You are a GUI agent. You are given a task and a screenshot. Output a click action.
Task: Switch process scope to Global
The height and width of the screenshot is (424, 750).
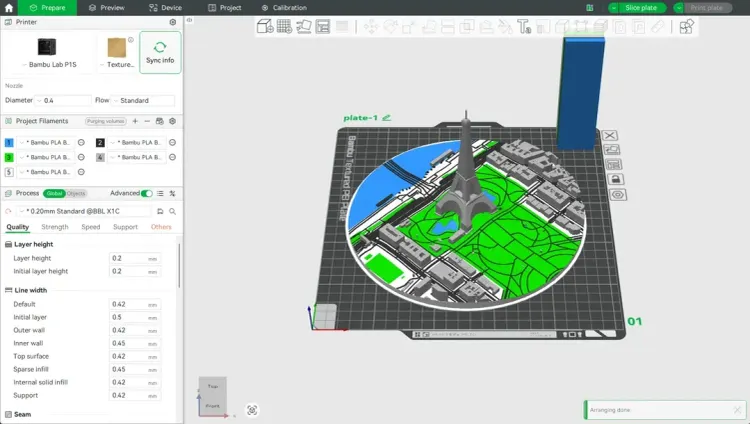[x=54, y=193]
